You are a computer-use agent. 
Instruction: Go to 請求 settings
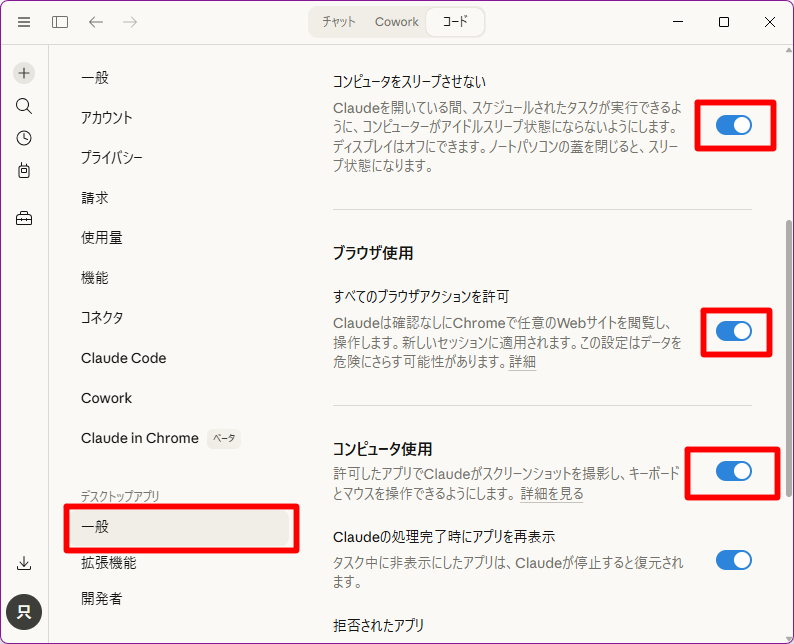coord(95,197)
